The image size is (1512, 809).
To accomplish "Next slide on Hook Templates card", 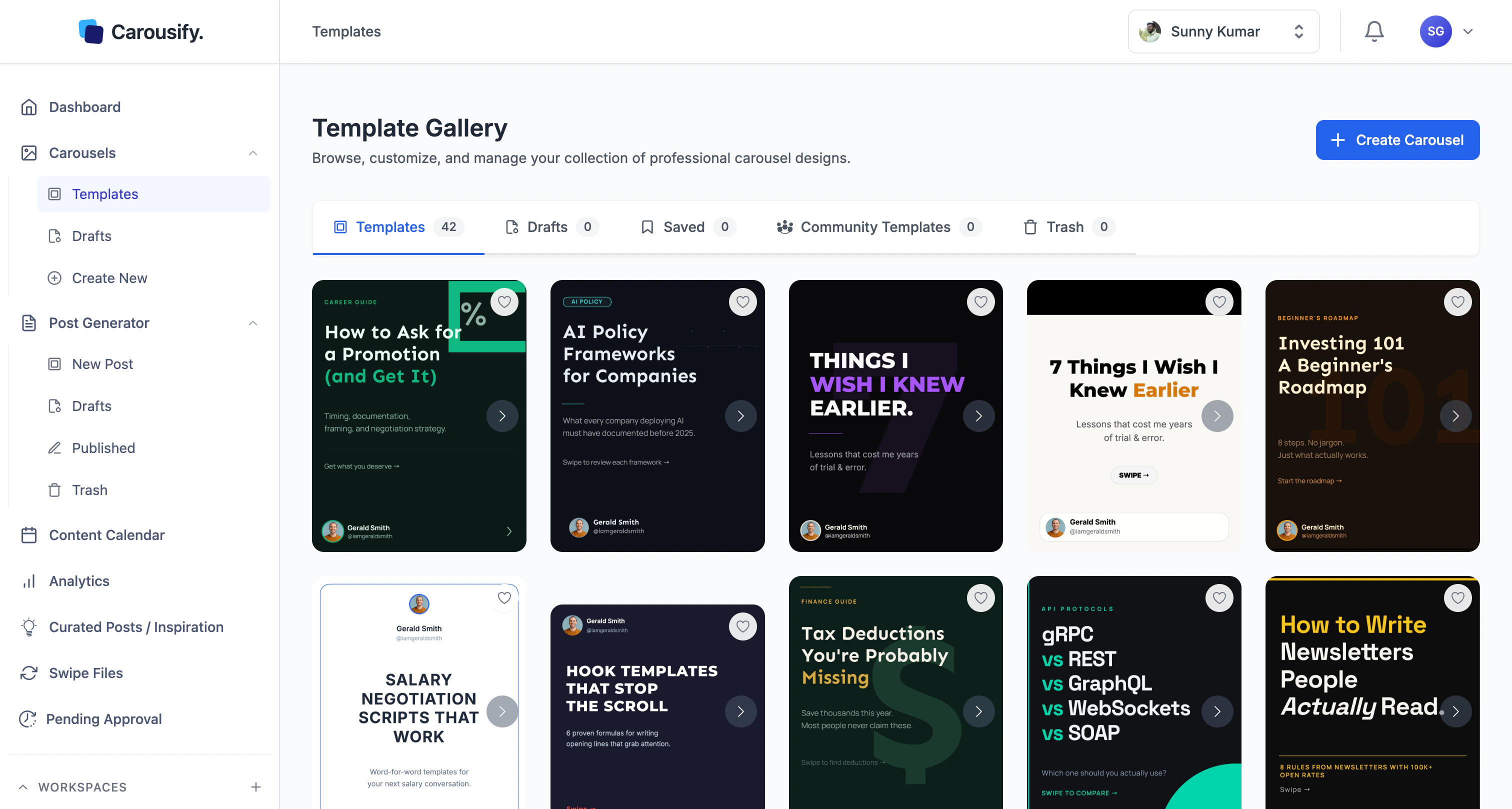I will pos(740,711).
